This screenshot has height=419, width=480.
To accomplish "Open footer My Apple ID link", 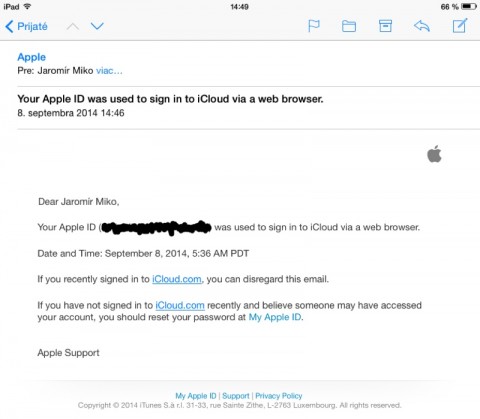I will [196, 396].
